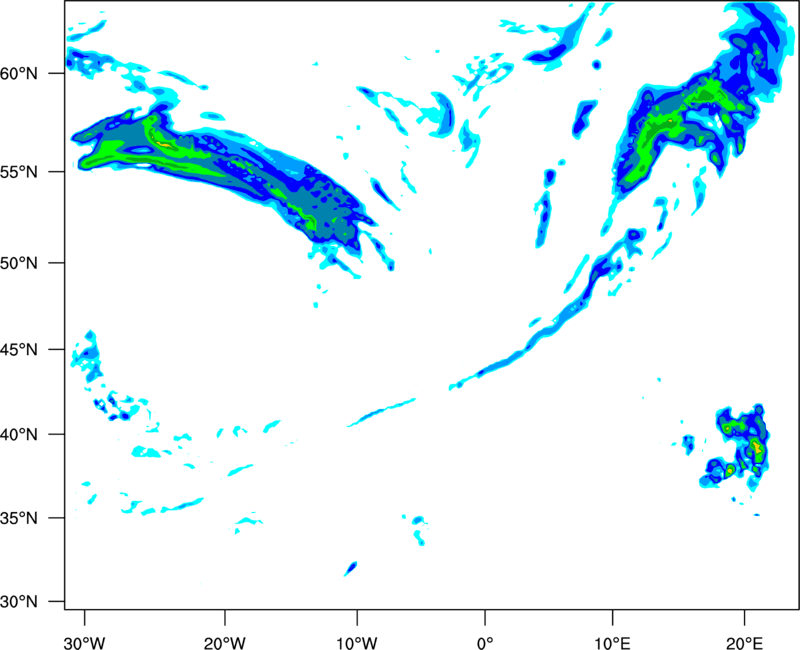This screenshot has width=800, height=650.
Task: Click the cyan blob near 58°N 3°W
Action: (x=441, y=106)
